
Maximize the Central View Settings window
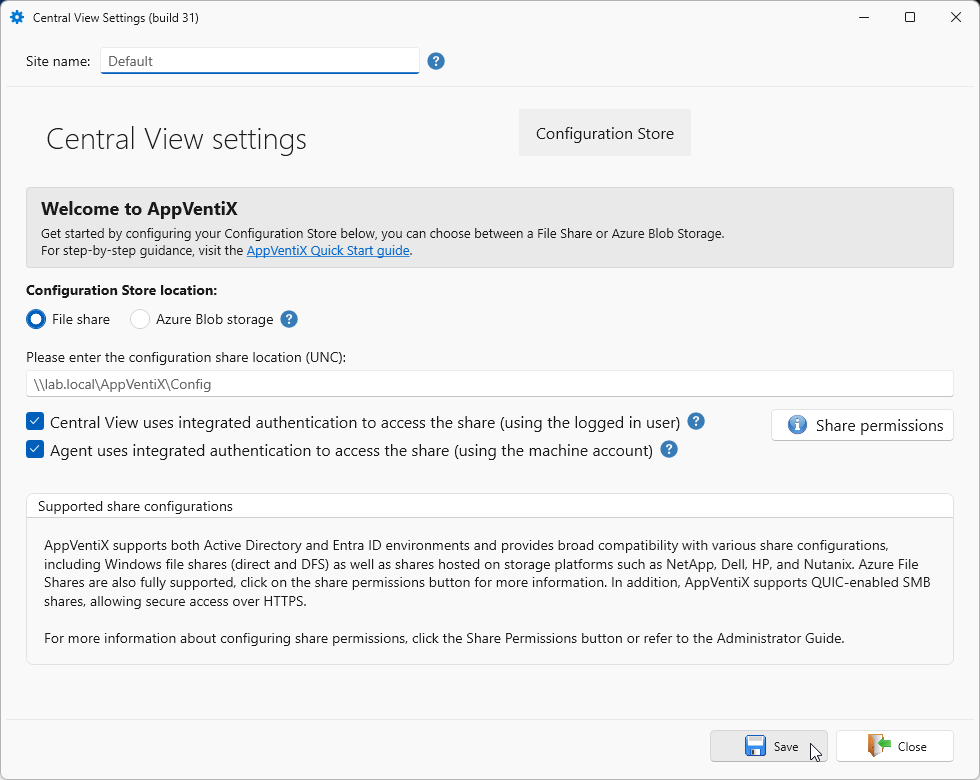(x=910, y=18)
